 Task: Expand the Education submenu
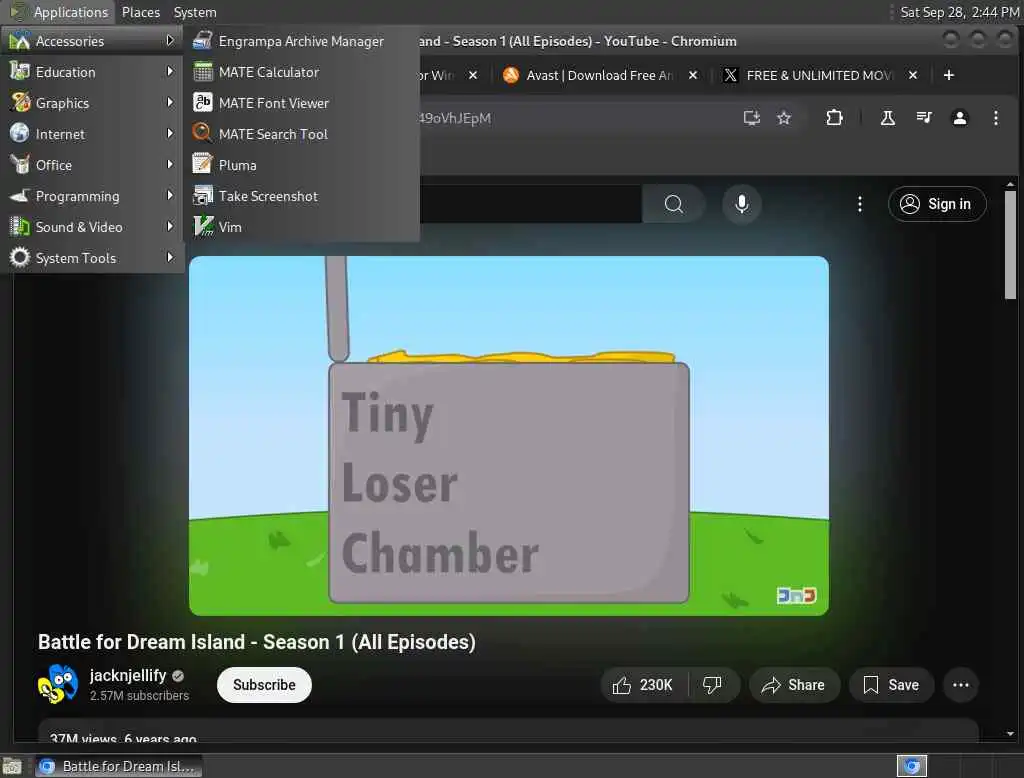[x=92, y=72]
